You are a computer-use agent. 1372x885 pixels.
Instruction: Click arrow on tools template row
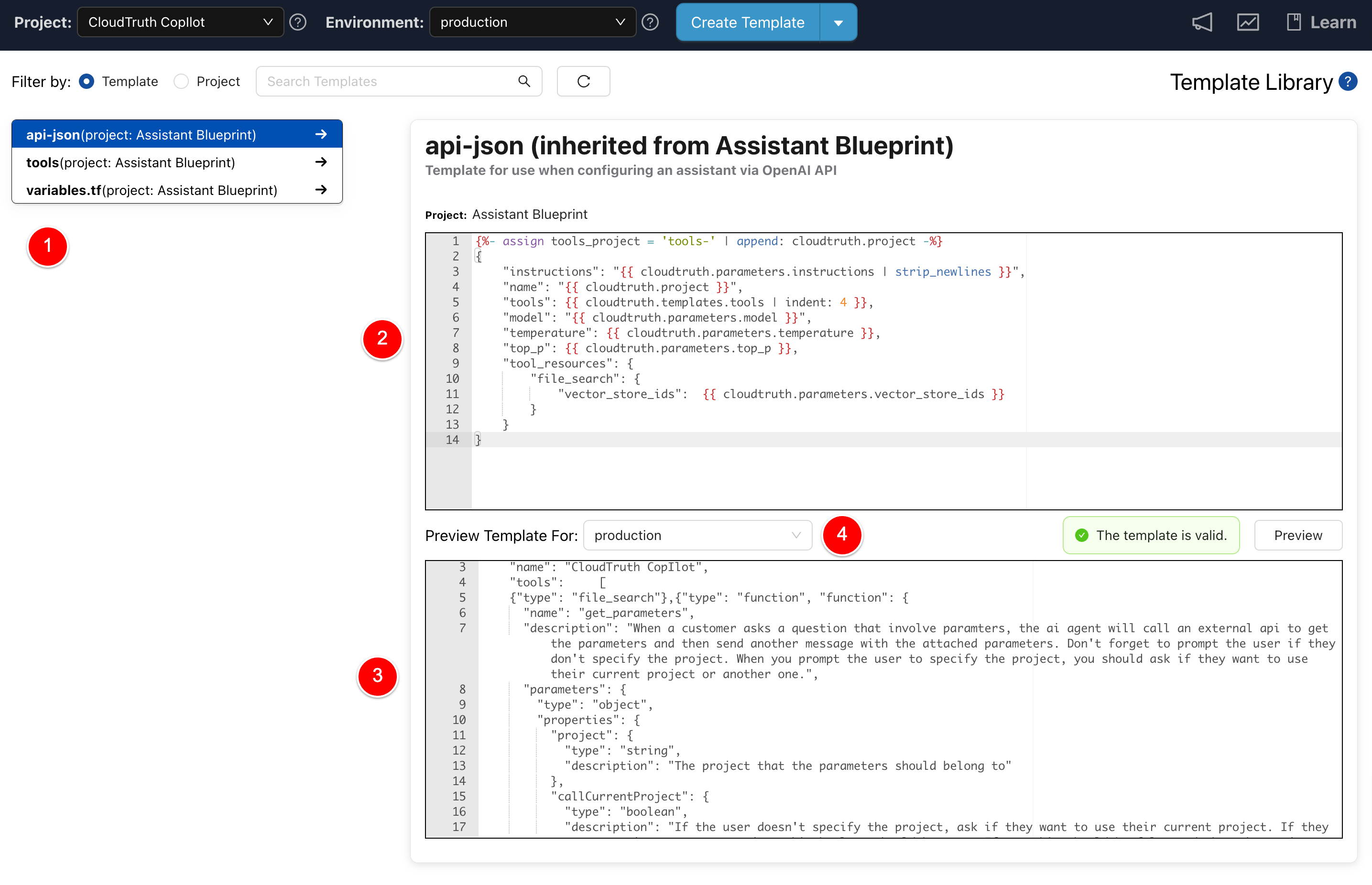(321, 162)
